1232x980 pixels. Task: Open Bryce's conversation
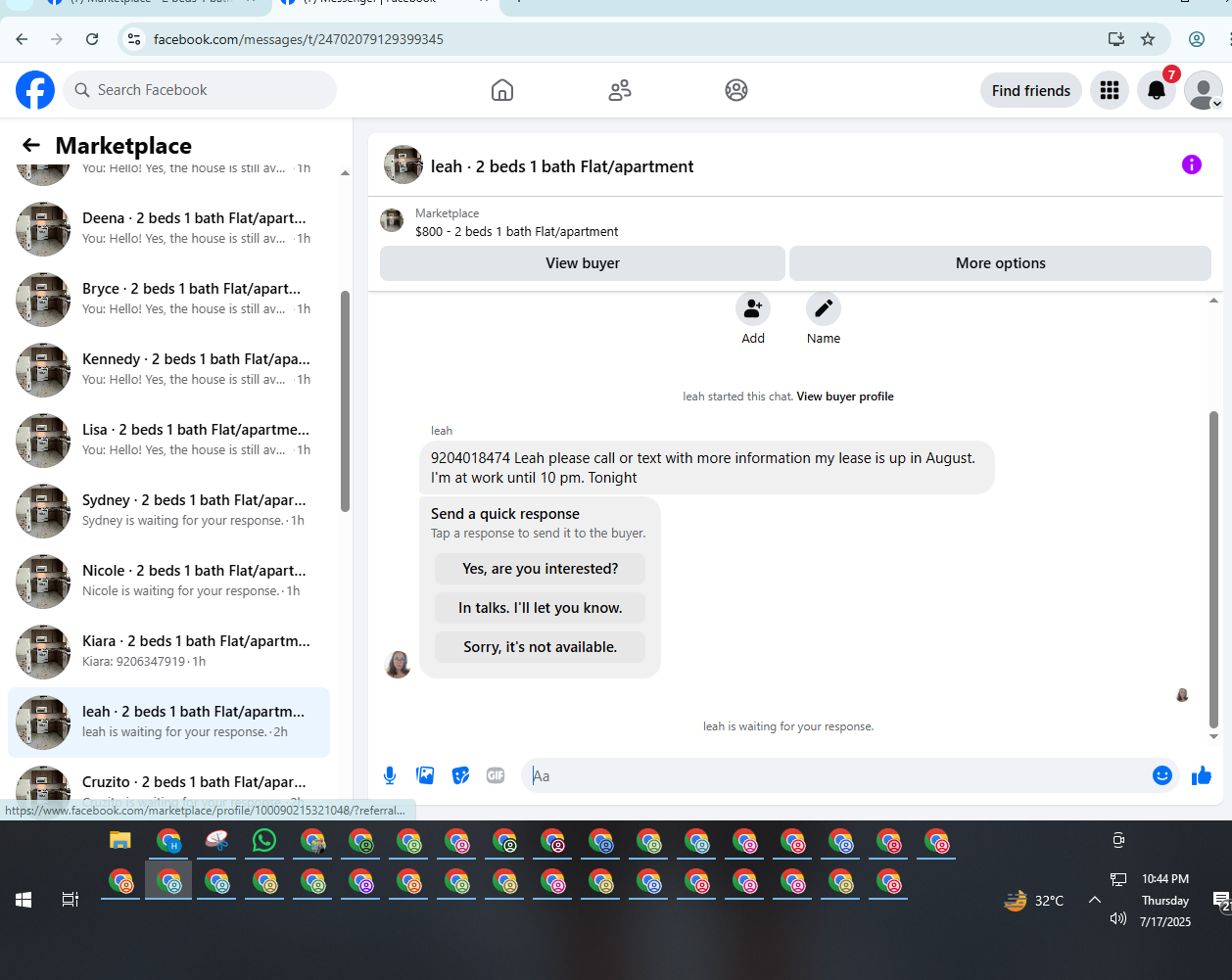pos(168,300)
